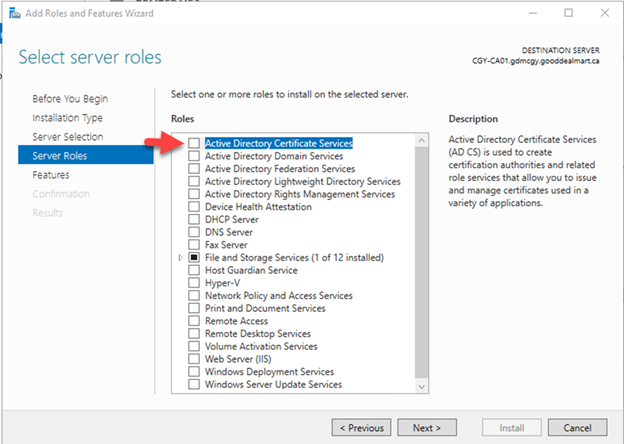This screenshot has width=624, height=444.
Task: Select the DNS Server role label
Action: pyautogui.click(x=229, y=232)
